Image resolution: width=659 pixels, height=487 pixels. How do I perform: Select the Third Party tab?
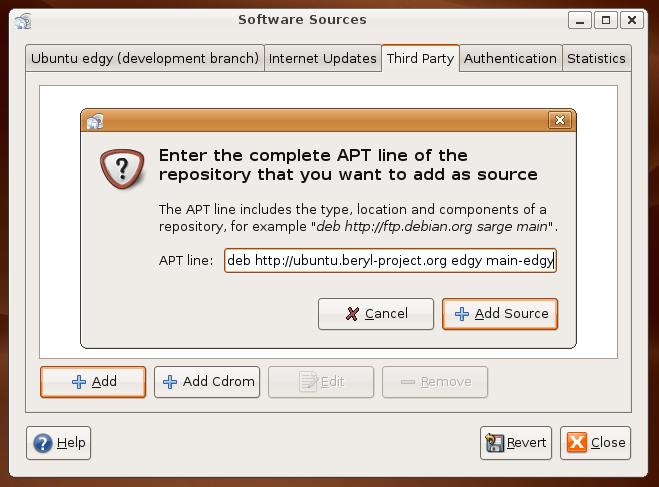coord(420,59)
